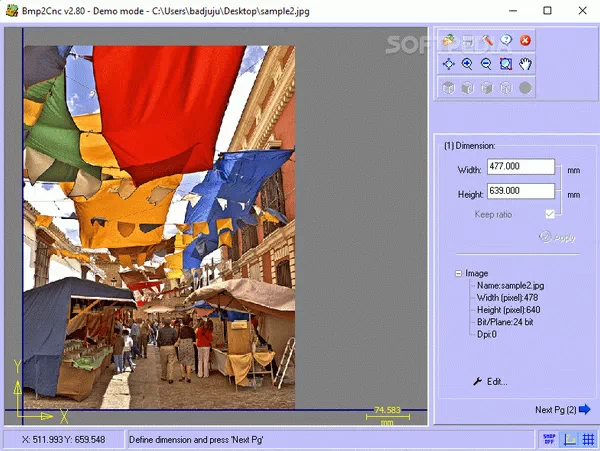Click the hammer settings tool icon
The image size is (600, 451).
(x=487, y=41)
